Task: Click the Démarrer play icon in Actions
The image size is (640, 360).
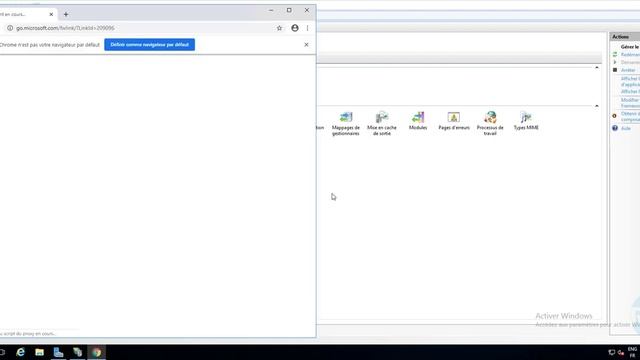Action: click(x=615, y=62)
